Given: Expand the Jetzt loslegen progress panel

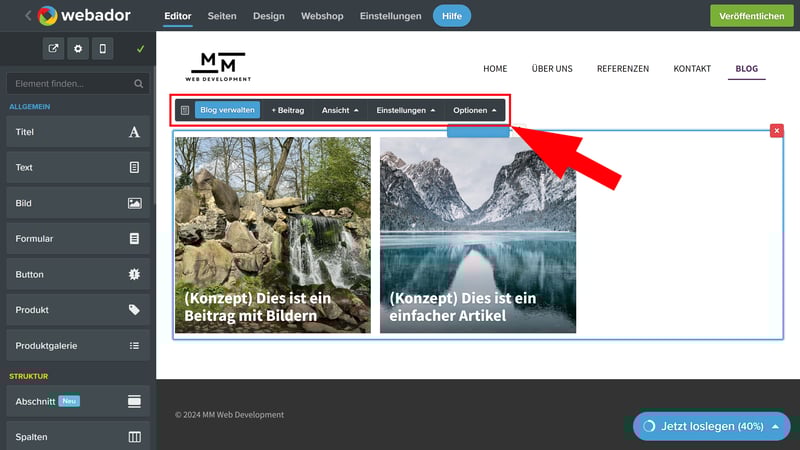Looking at the screenshot, I should click(x=710, y=426).
